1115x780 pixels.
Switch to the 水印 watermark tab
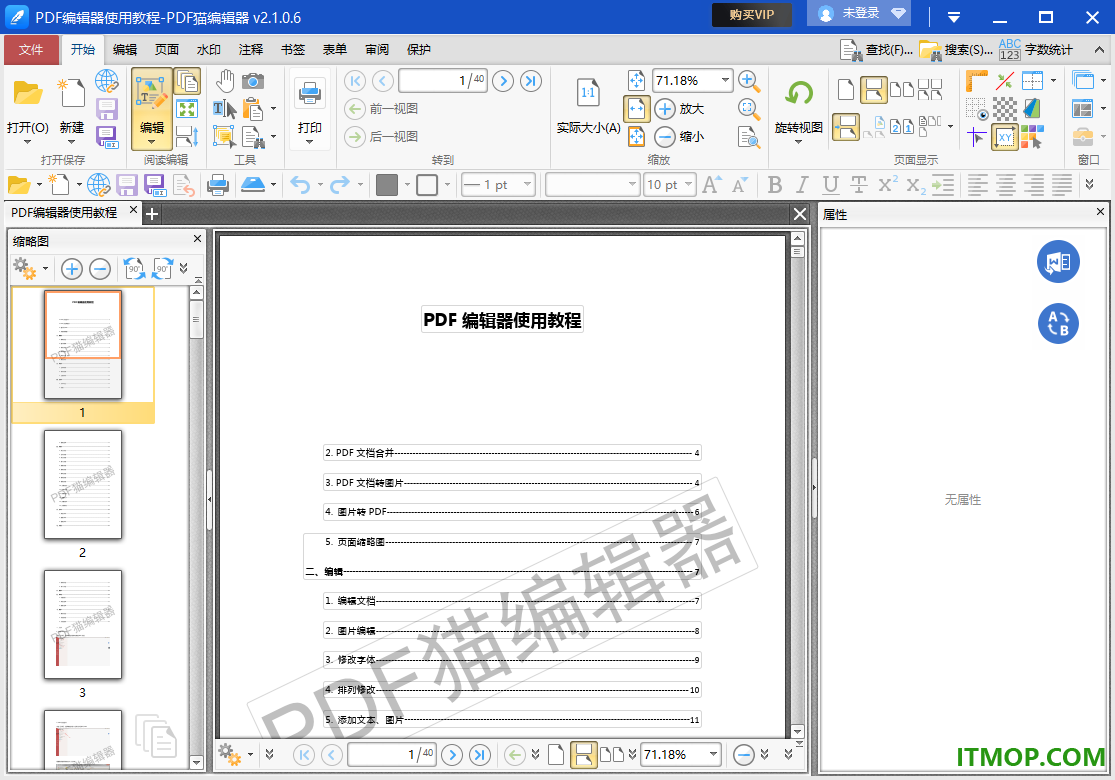click(208, 50)
